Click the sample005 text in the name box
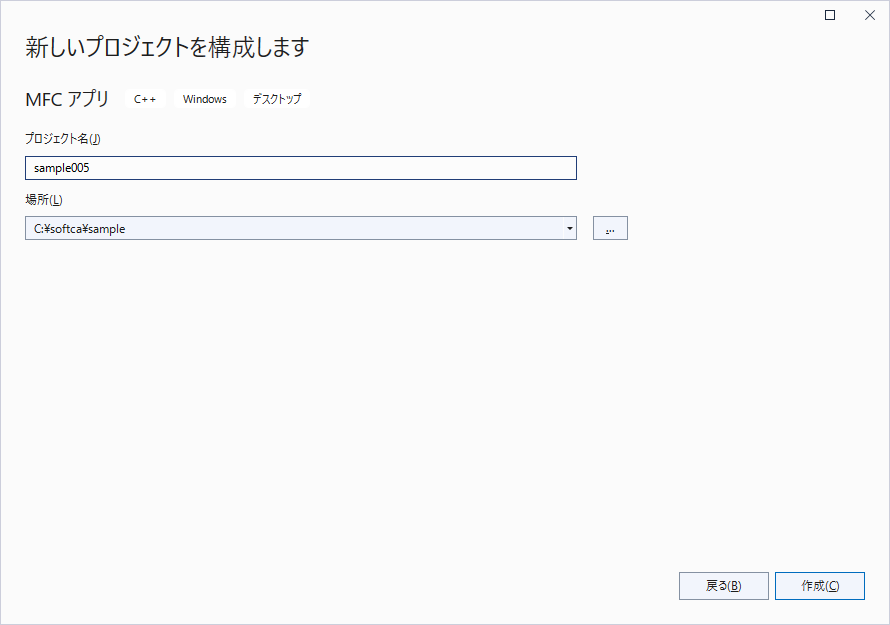Viewport: 890px width, 625px height. 62,168
